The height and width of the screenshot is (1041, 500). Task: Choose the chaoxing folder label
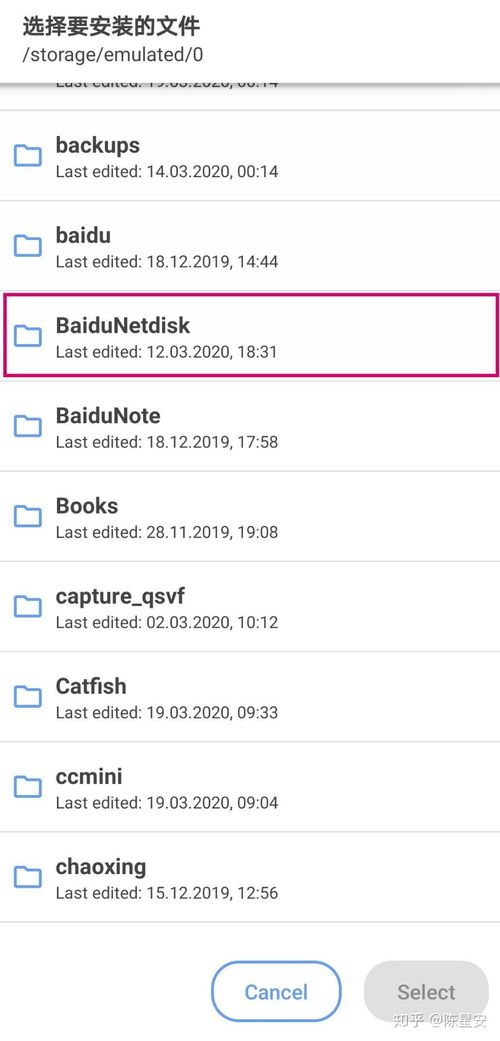click(x=101, y=867)
